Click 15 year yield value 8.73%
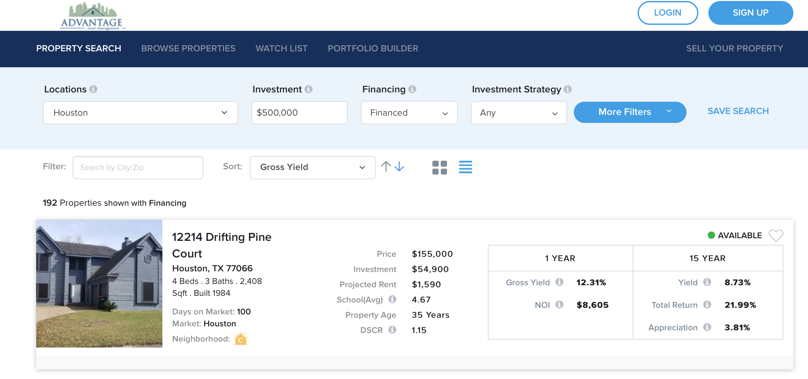Image resolution: width=808 pixels, height=379 pixels. pos(737,283)
